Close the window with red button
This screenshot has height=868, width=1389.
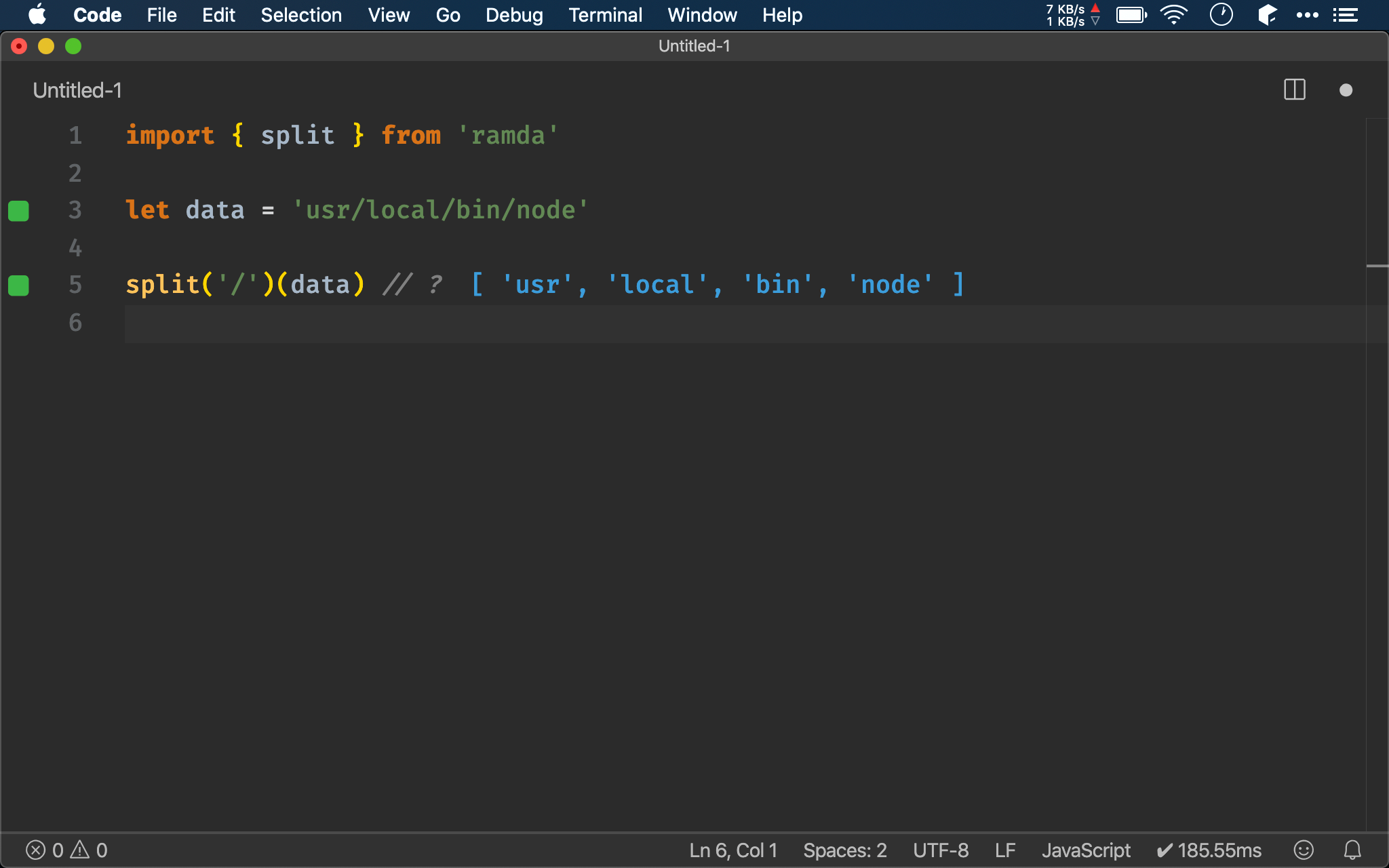pyautogui.click(x=19, y=46)
